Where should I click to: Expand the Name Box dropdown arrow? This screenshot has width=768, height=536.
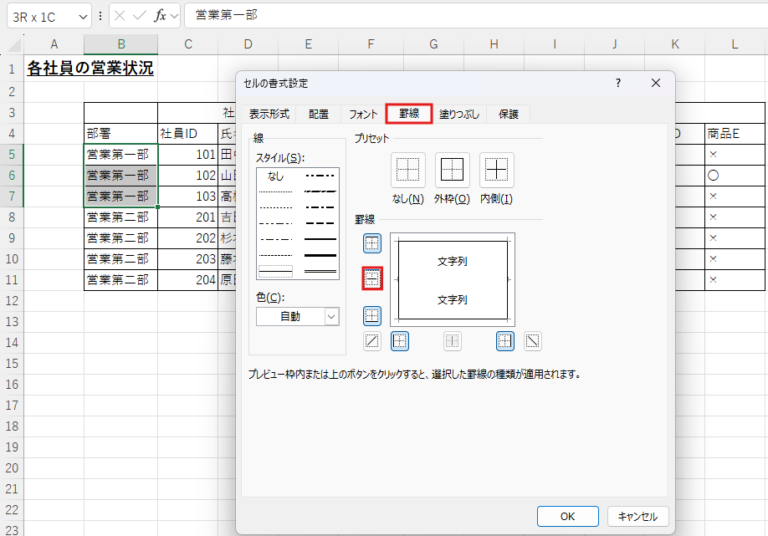tap(81, 16)
